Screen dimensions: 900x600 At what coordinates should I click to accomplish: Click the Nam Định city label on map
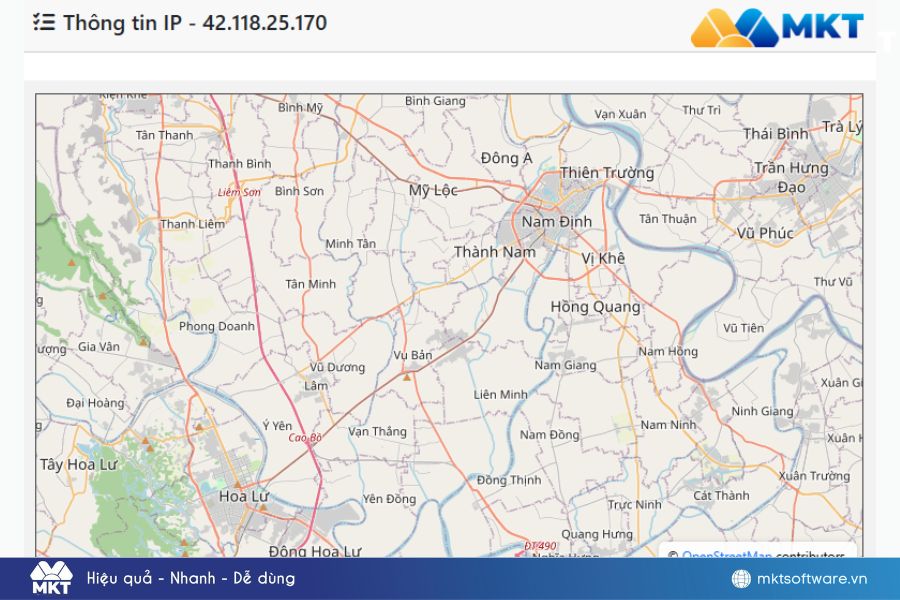point(556,221)
